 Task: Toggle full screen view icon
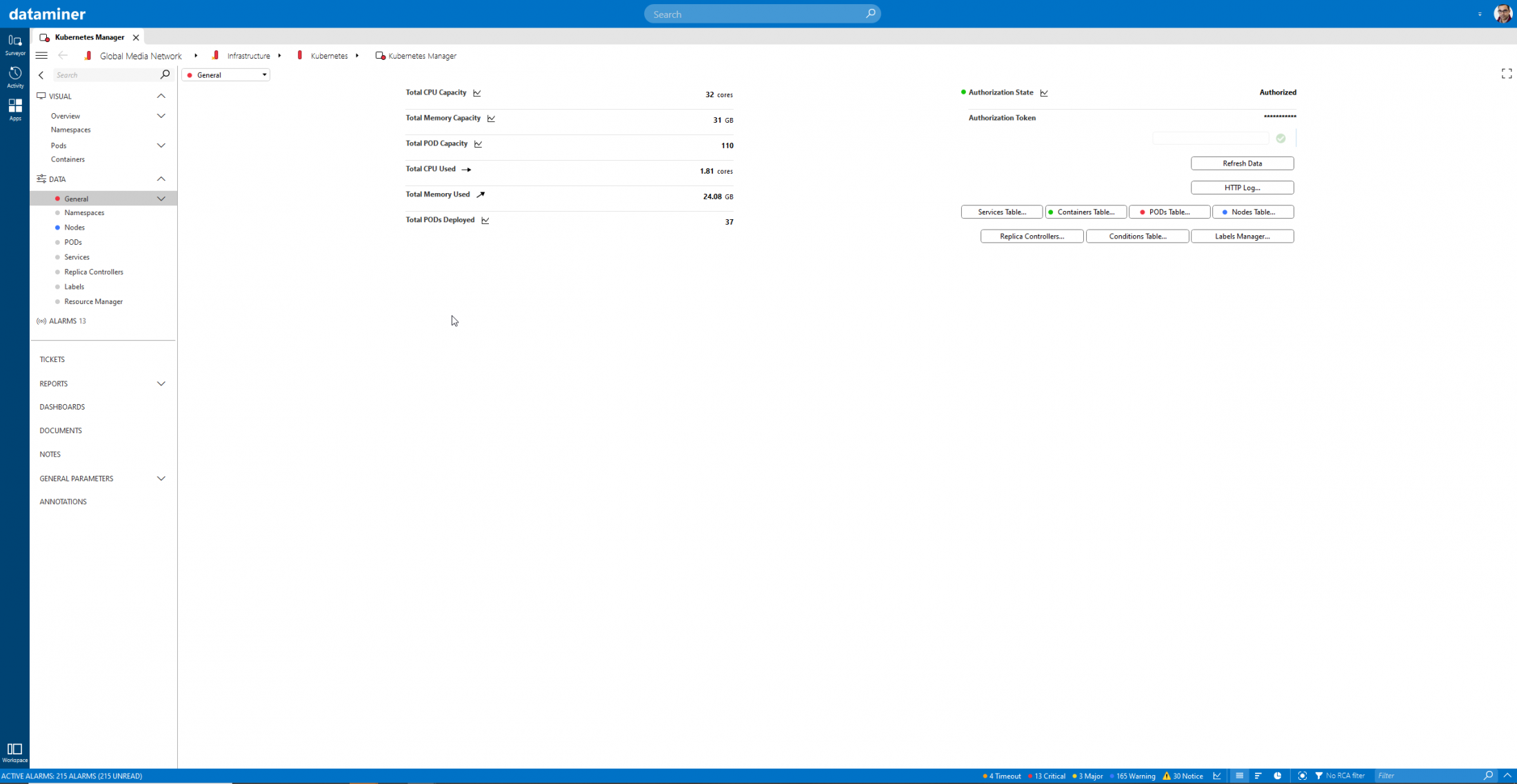pos(1507,74)
